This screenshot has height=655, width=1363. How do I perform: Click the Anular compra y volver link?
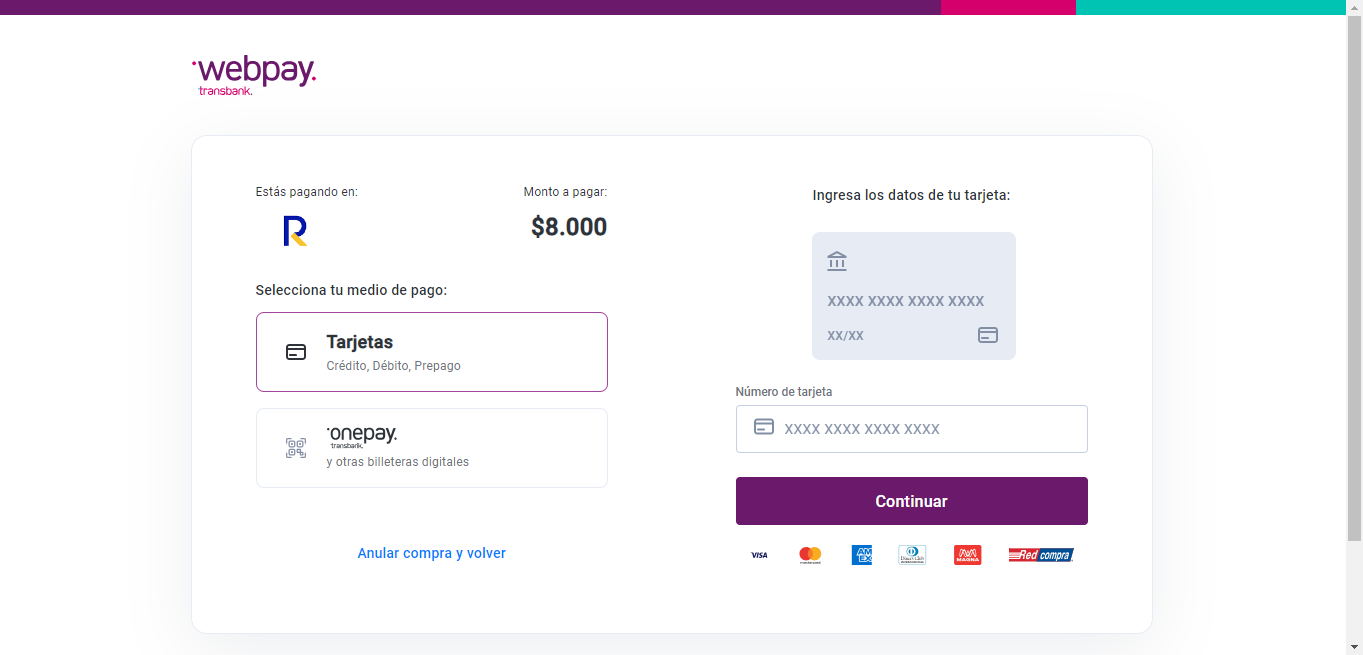point(432,553)
